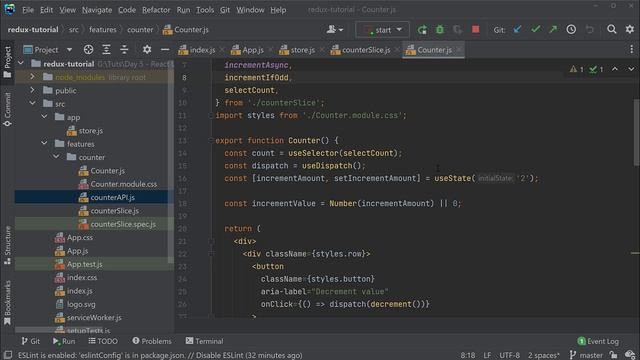Open the Structure tool window sidebar button

(7, 245)
